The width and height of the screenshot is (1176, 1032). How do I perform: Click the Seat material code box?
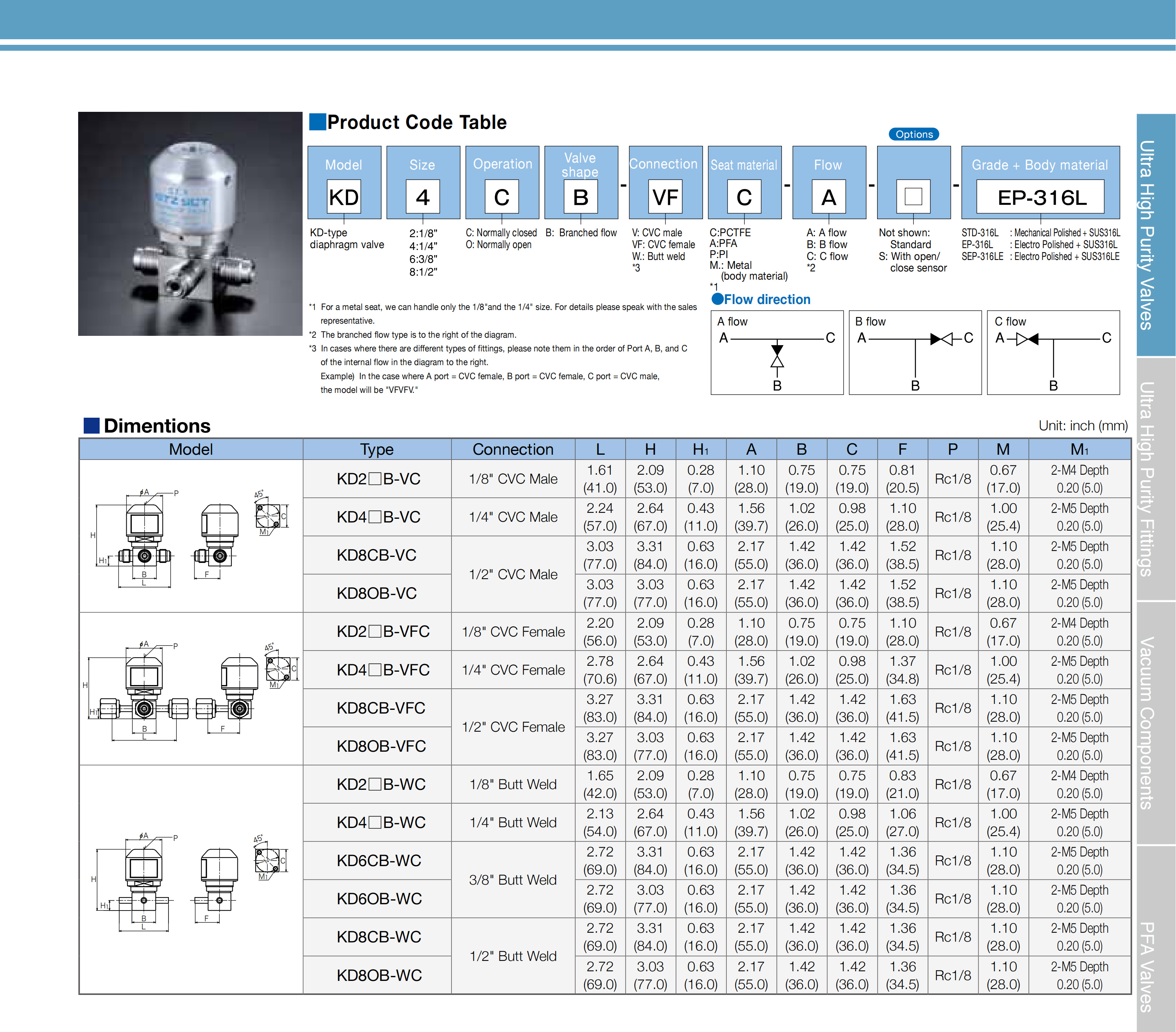(744, 197)
